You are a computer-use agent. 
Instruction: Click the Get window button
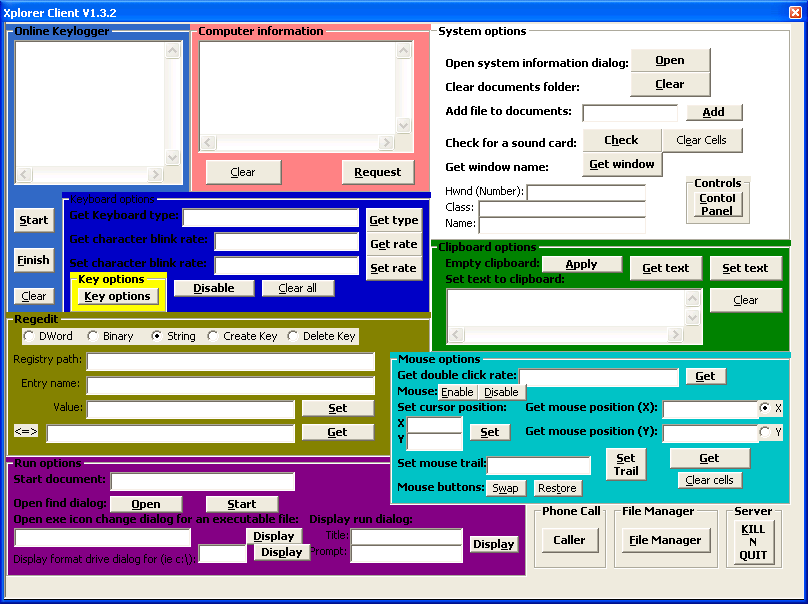tap(621, 164)
